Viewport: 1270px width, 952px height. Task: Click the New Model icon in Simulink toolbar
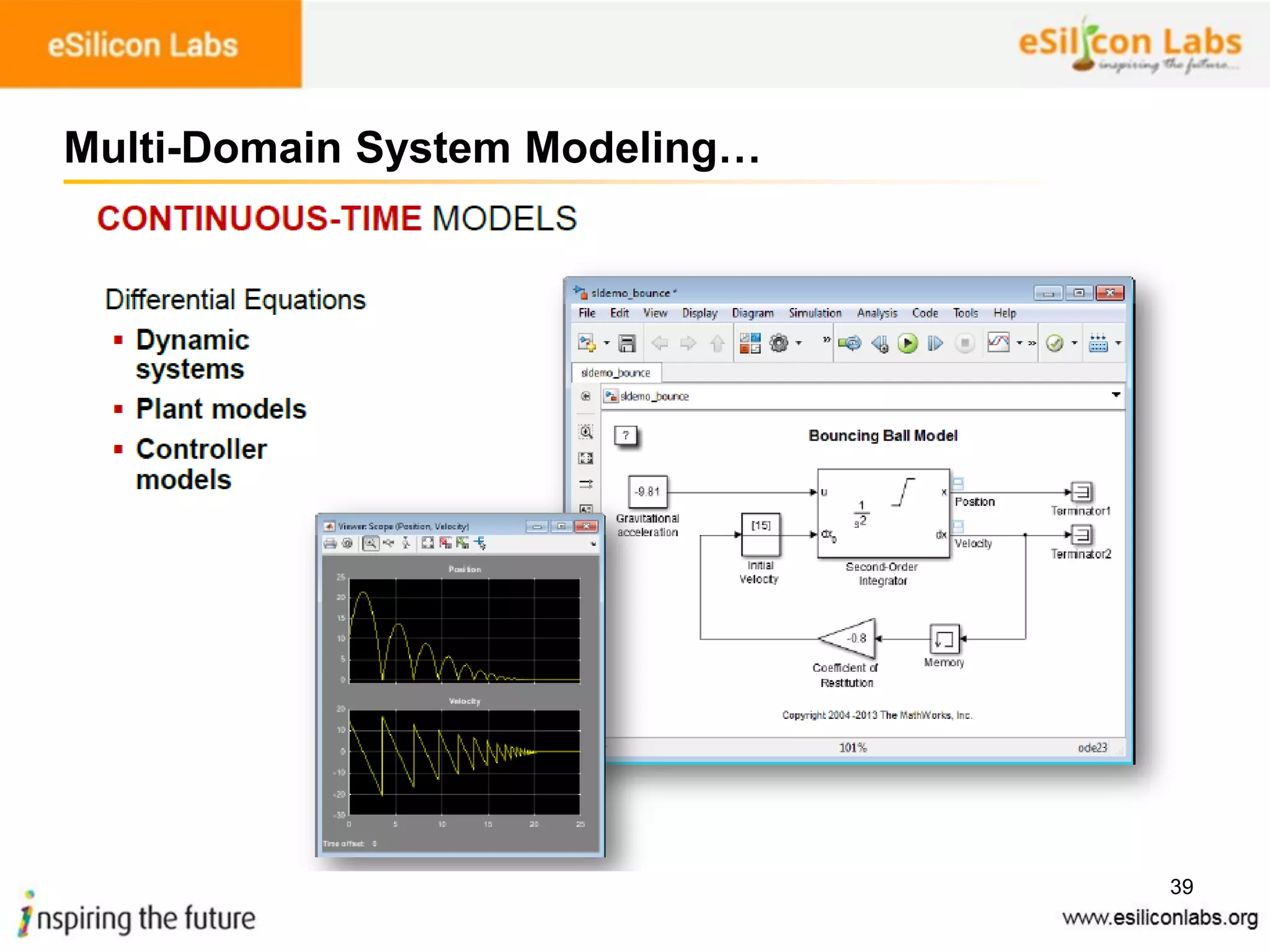coord(586,343)
